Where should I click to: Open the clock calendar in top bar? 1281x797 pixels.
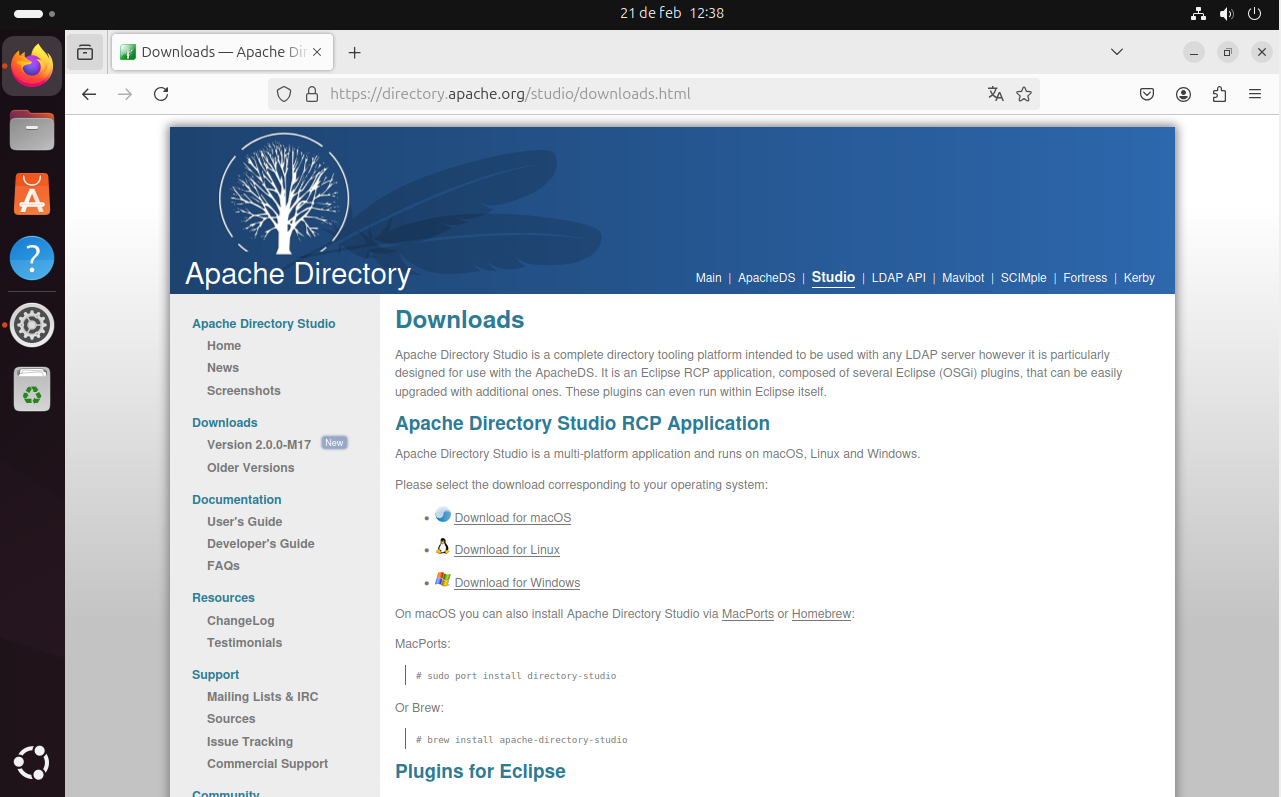tap(671, 13)
